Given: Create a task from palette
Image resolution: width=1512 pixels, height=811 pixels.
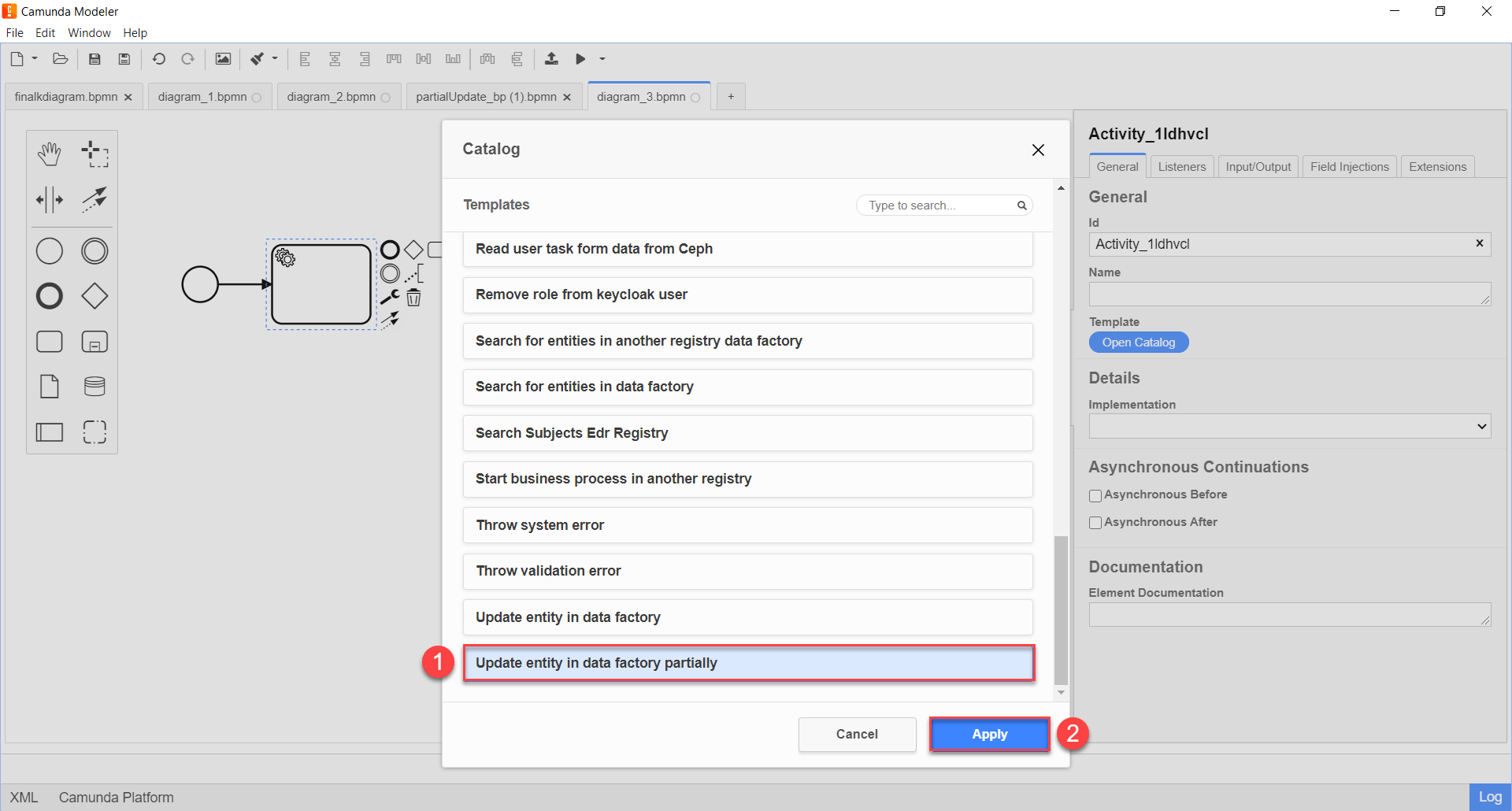Looking at the screenshot, I should tap(50, 342).
